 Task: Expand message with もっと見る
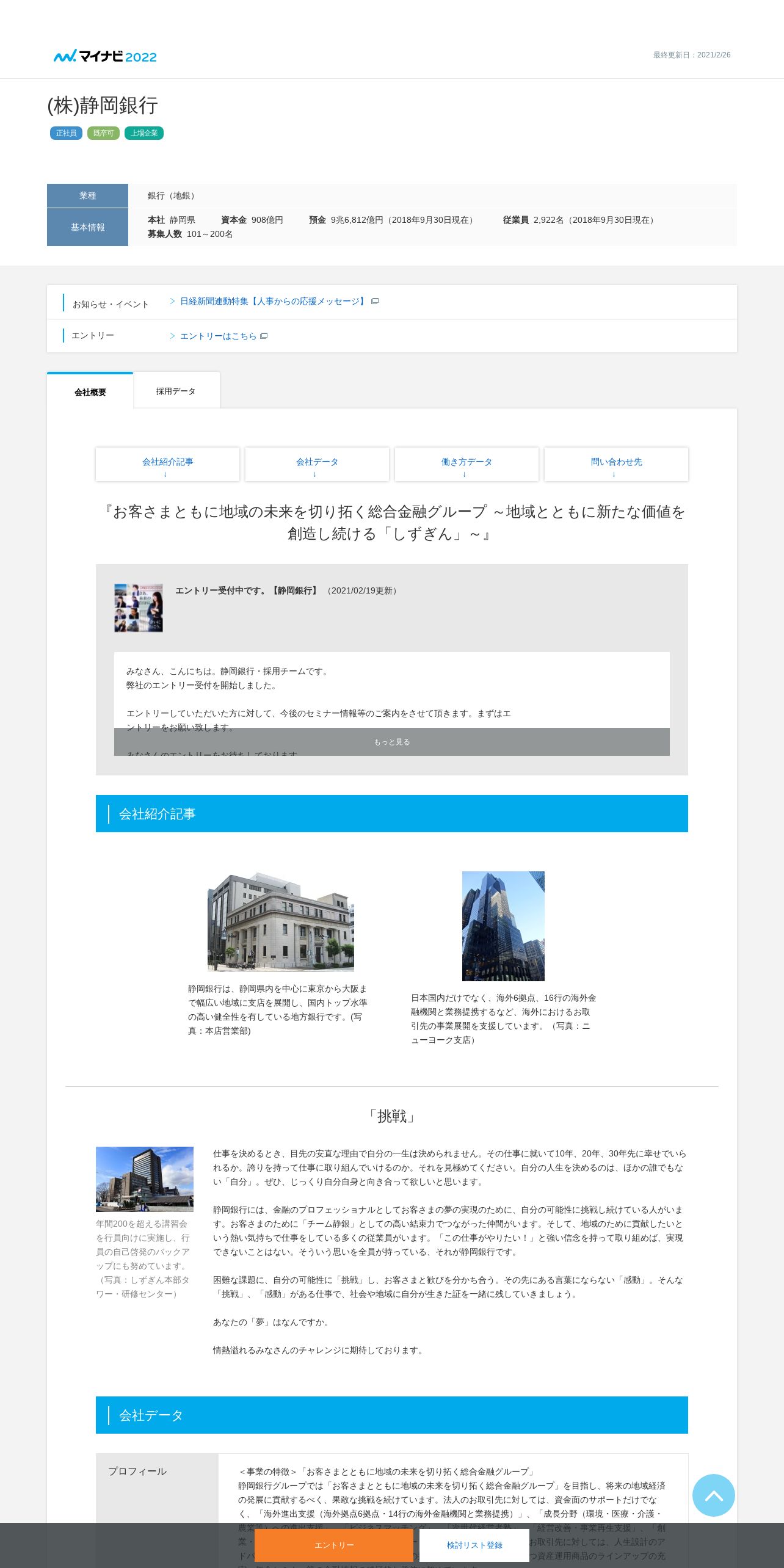click(392, 742)
